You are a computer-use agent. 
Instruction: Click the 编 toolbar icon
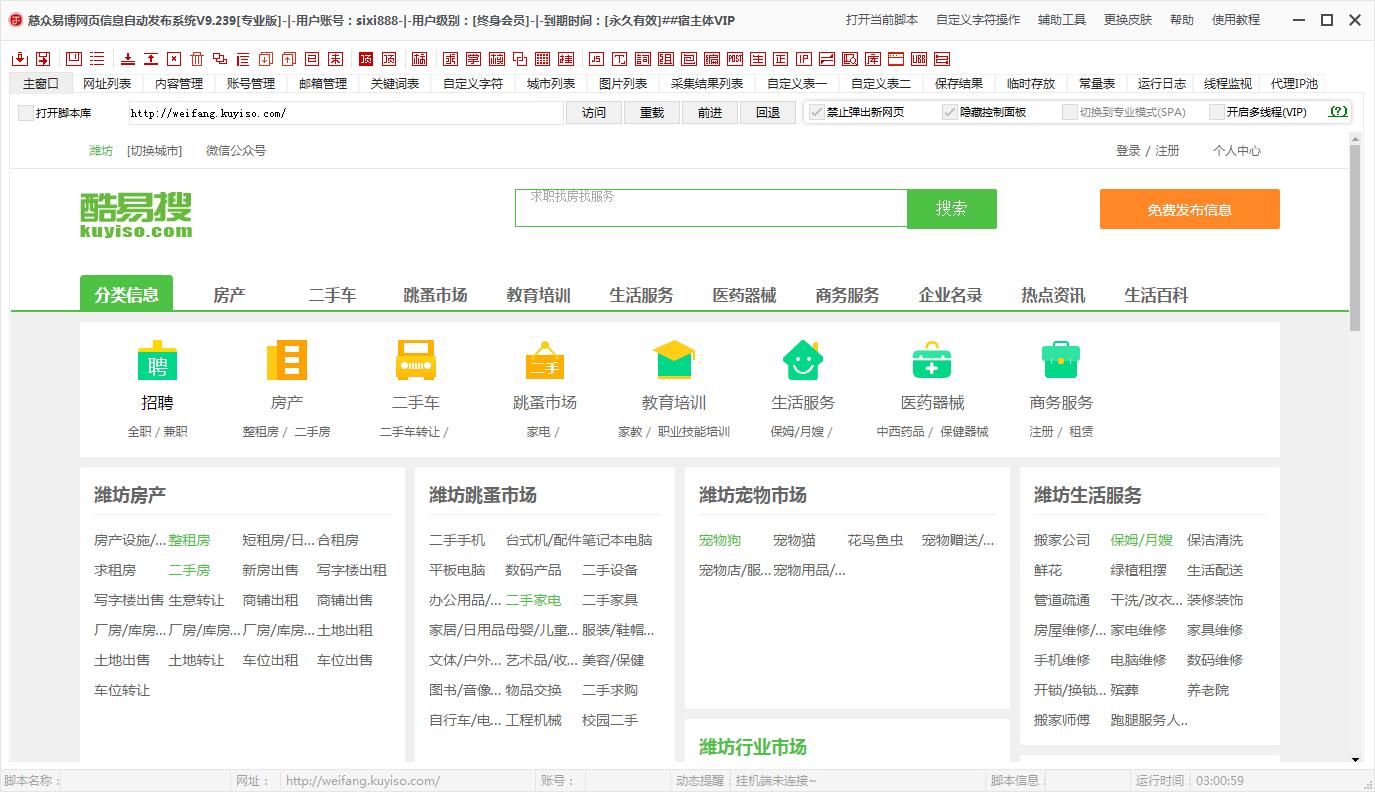pos(712,59)
